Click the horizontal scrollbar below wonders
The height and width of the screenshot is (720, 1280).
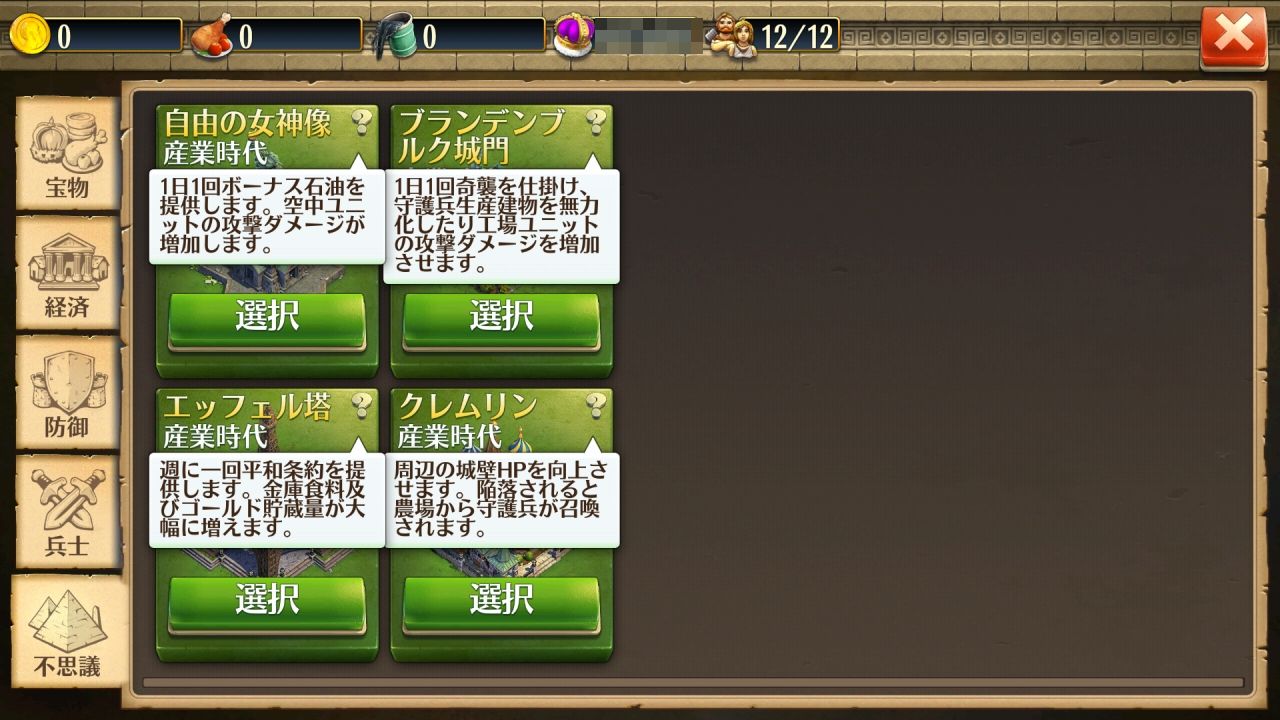coord(693,683)
